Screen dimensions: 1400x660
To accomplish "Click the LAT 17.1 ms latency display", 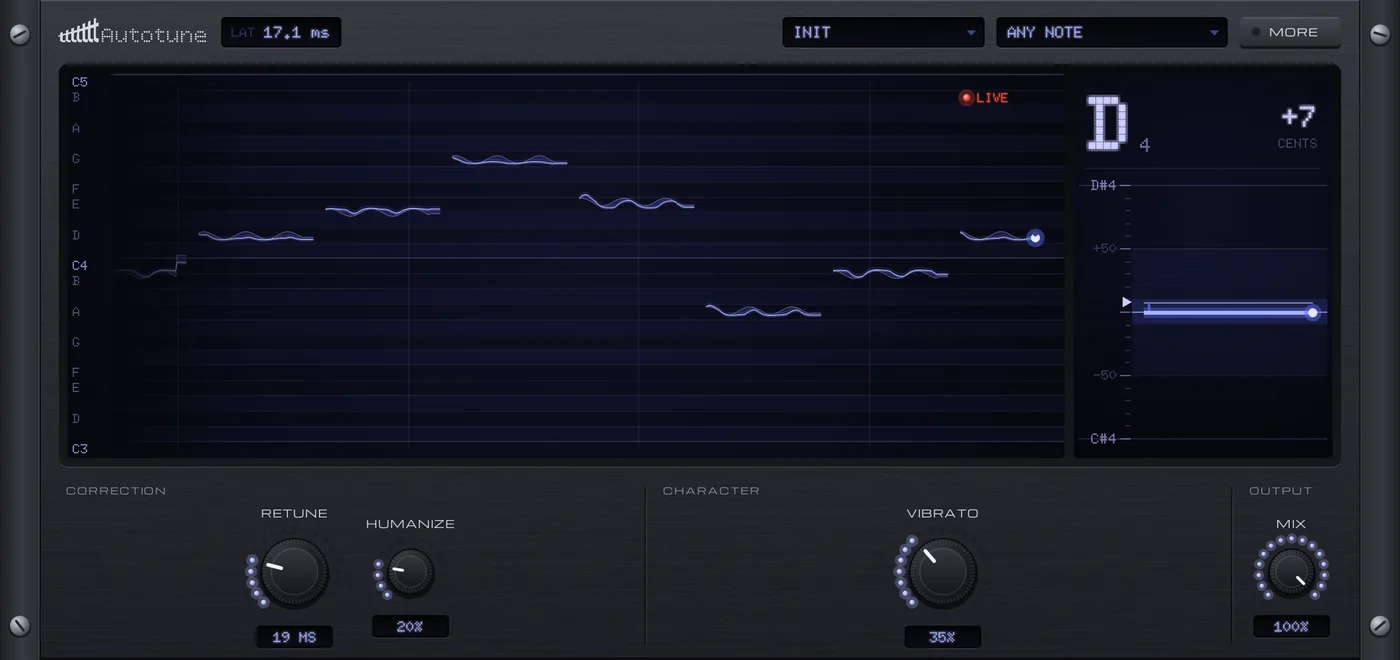I will (281, 32).
